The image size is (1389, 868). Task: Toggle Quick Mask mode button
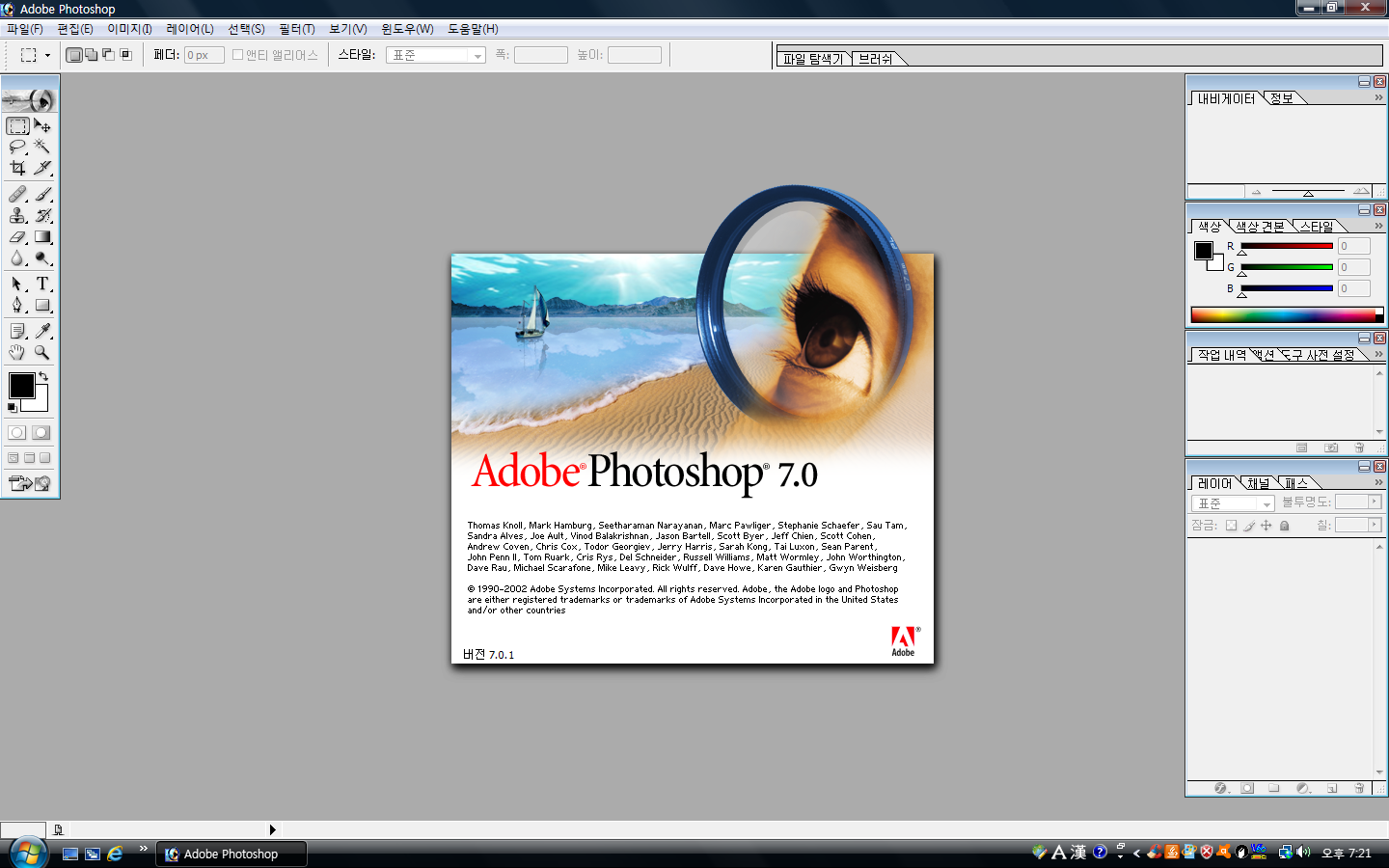point(41,433)
